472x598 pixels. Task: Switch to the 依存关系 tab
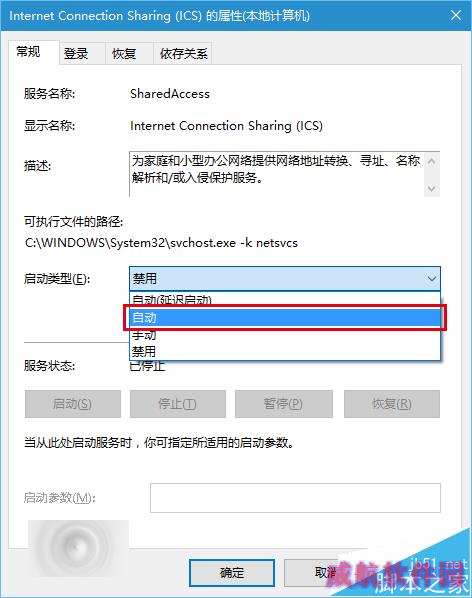click(183, 53)
